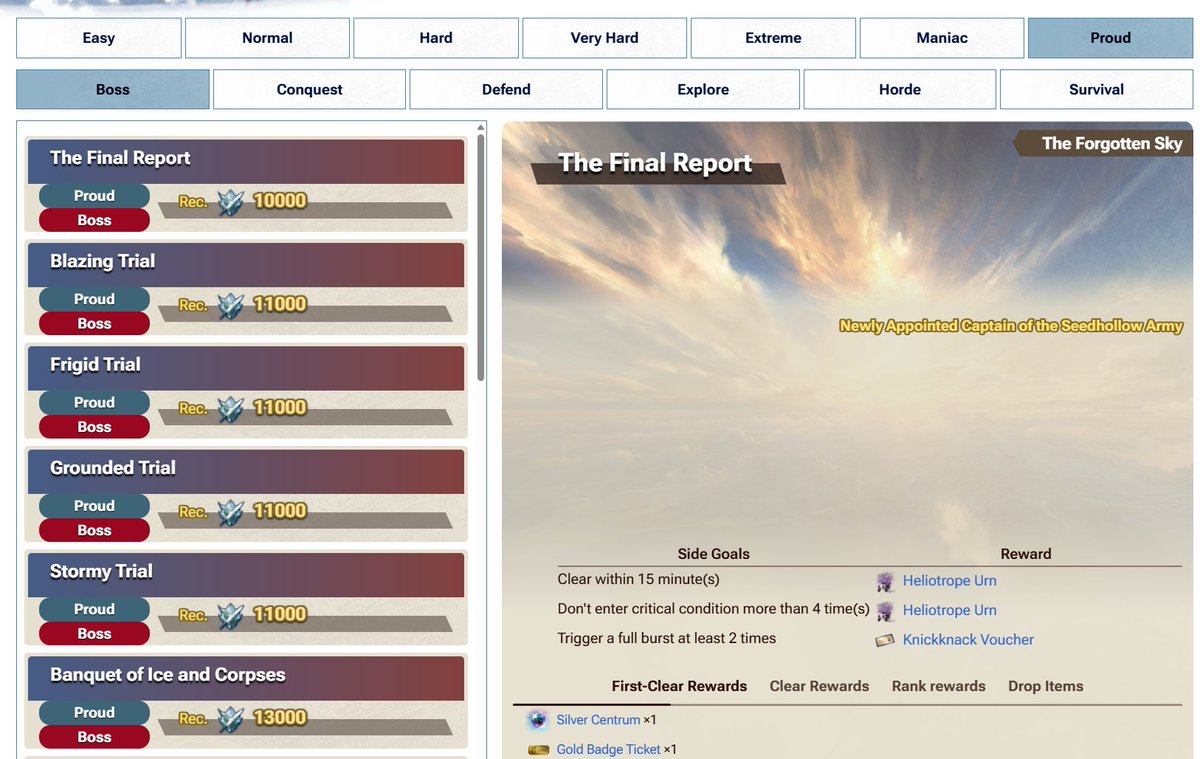Screen dimensions: 1200x759
Task: Click 'Newly Appointed Captain of the Seedhollow Army' text
Action: coord(1011,326)
